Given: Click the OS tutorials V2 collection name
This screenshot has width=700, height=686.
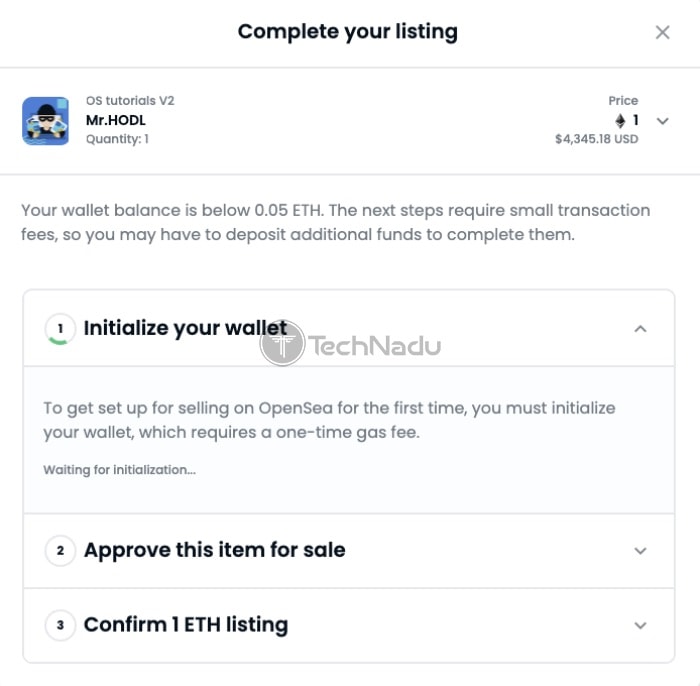Looking at the screenshot, I should [130, 100].
